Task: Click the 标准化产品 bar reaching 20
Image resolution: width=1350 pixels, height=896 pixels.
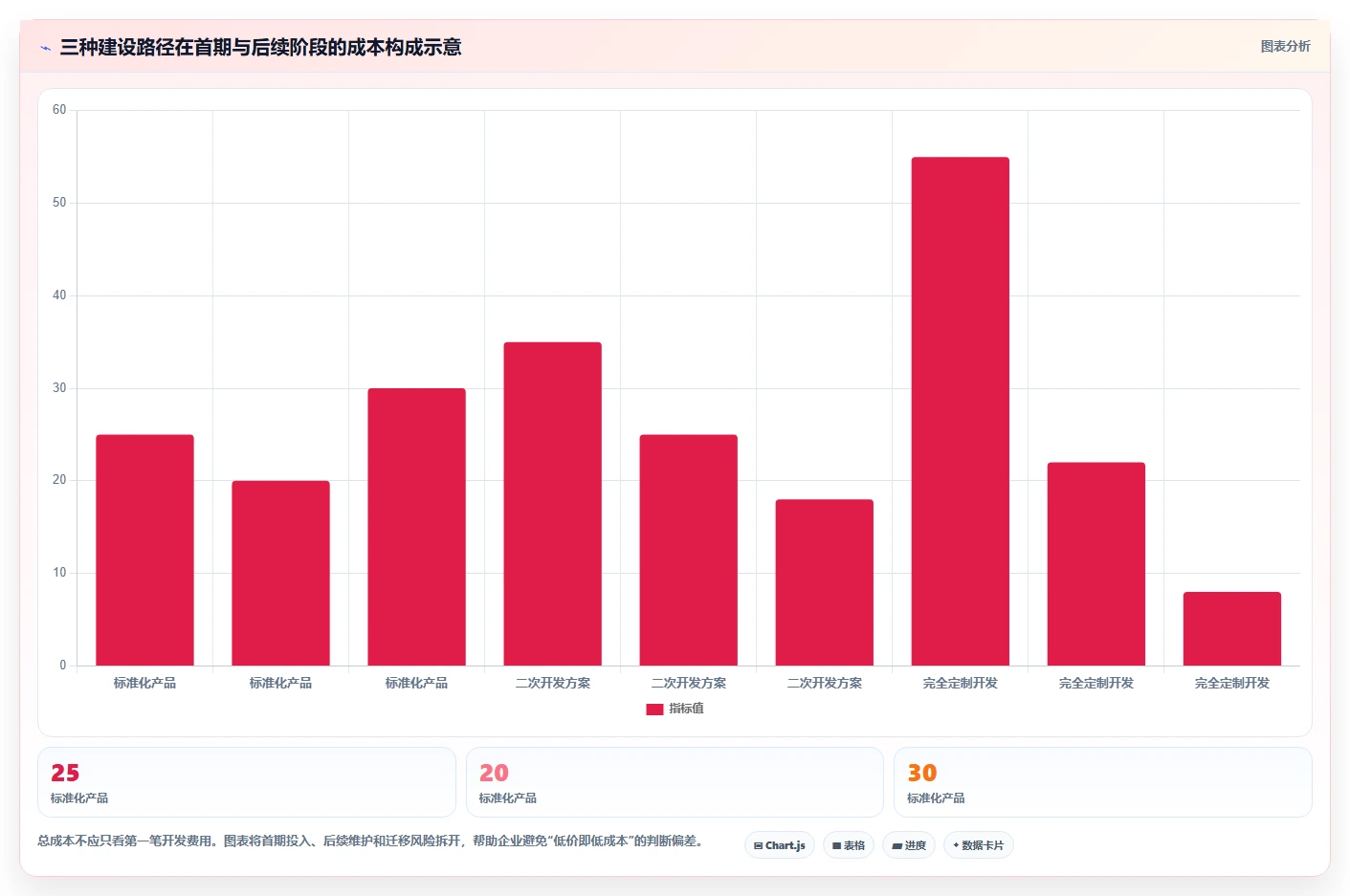Action: 280,573
